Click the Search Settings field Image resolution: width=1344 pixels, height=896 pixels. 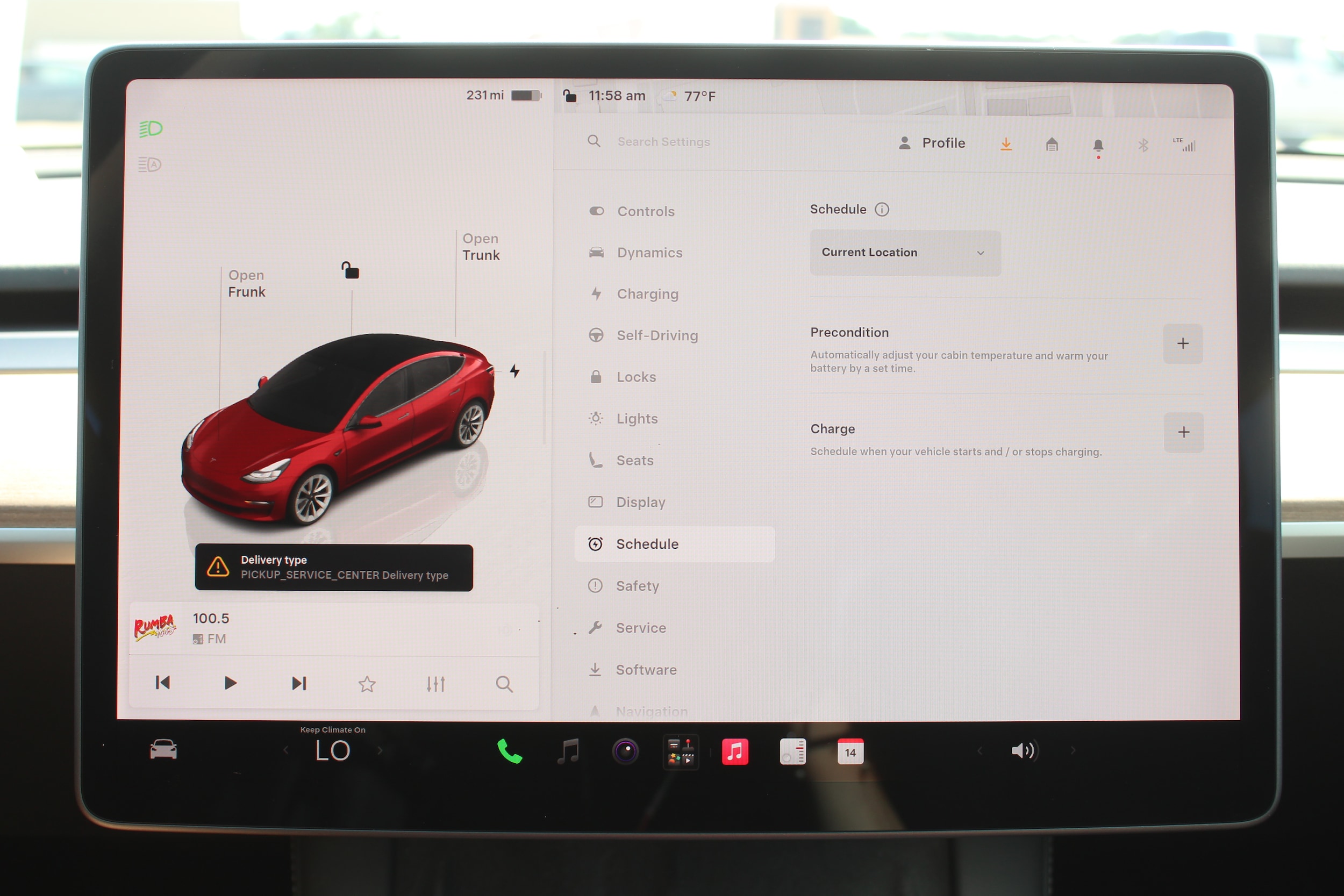663,141
